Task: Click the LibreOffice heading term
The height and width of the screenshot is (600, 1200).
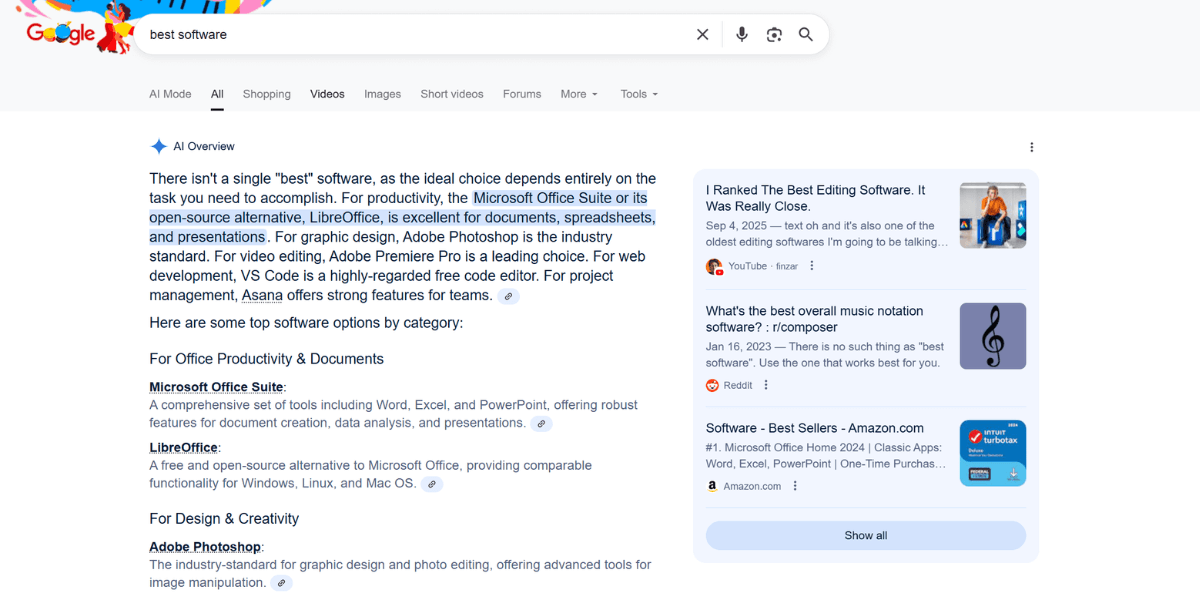Action: click(183, 448)
